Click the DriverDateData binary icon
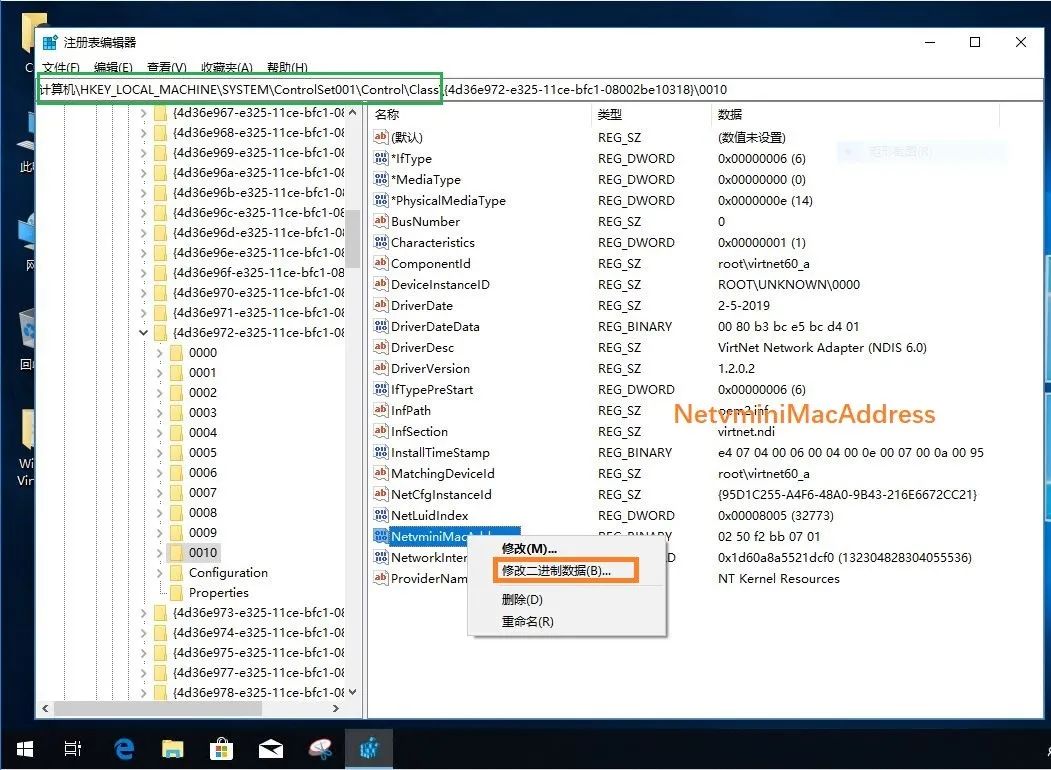 pos(381,326)
